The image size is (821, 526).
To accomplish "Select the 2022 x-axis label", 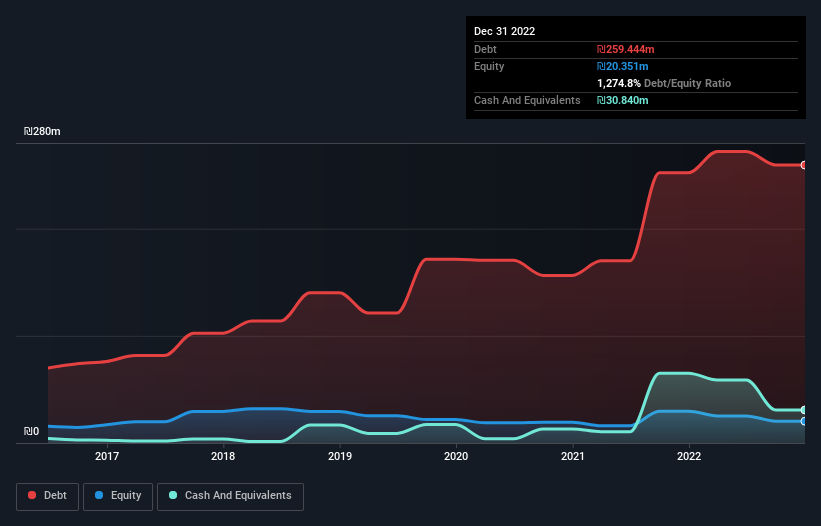I will (x=689, y=456).
